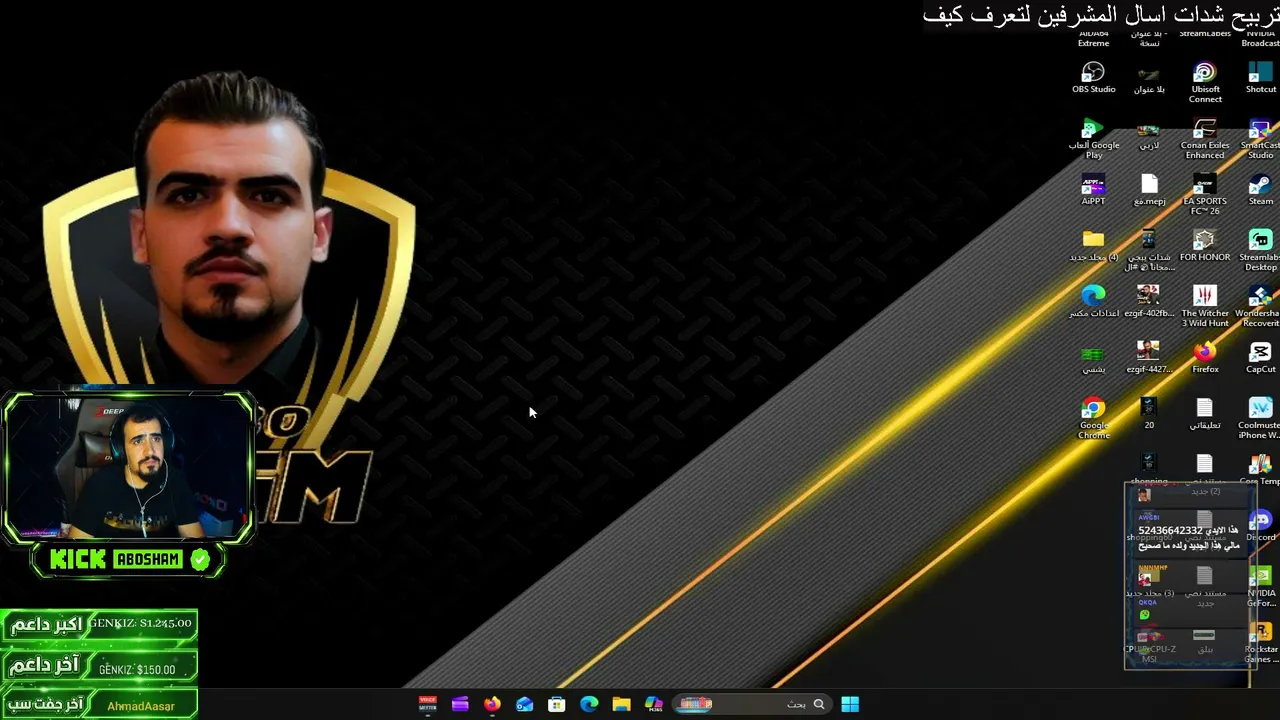
Task: Launch EA SPORTS FC 26 shortcut
Action: pyautogui.click(x=1205, y=195)
